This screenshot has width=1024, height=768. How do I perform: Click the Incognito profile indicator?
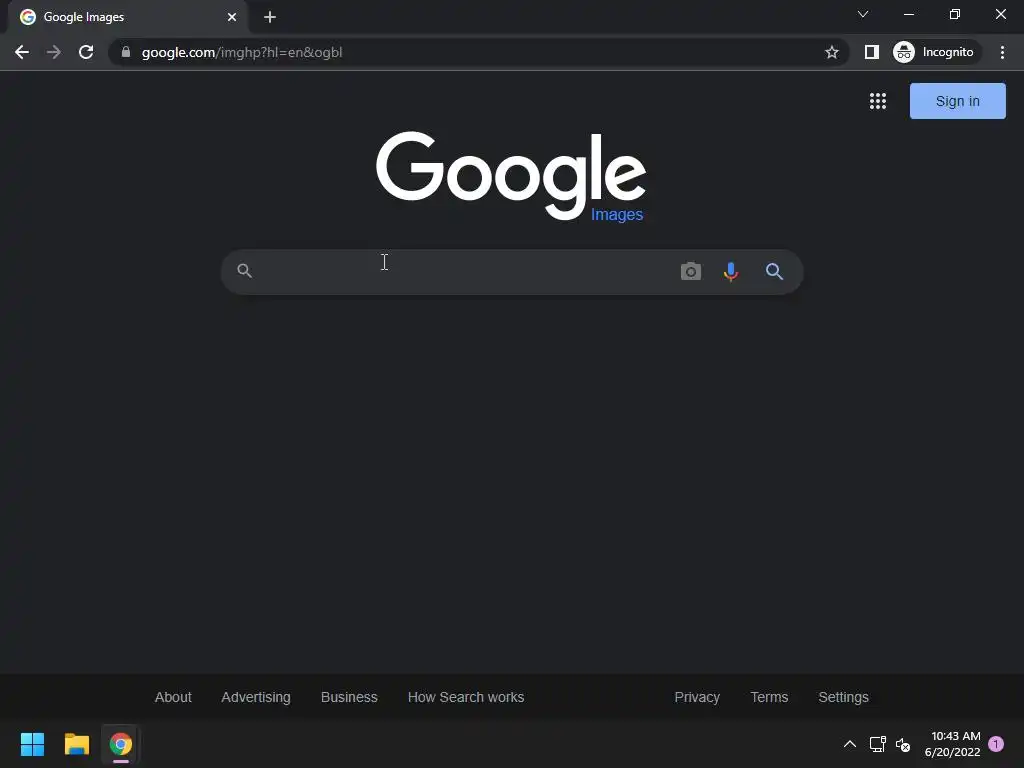point(935,52)
